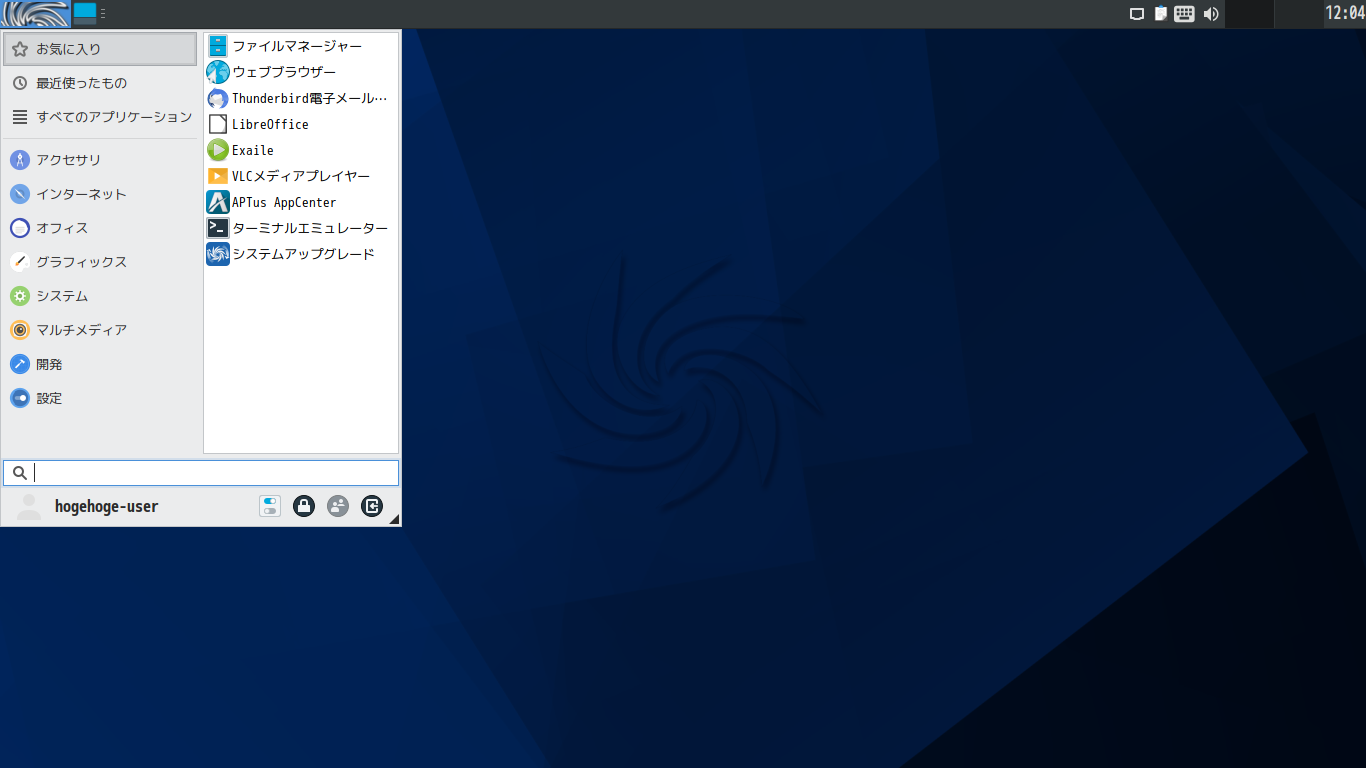Open the display tray icon
Image resolution: width=1366 pixels, height=768 pixels.
pyautogui.click(x=1136, y=14)
